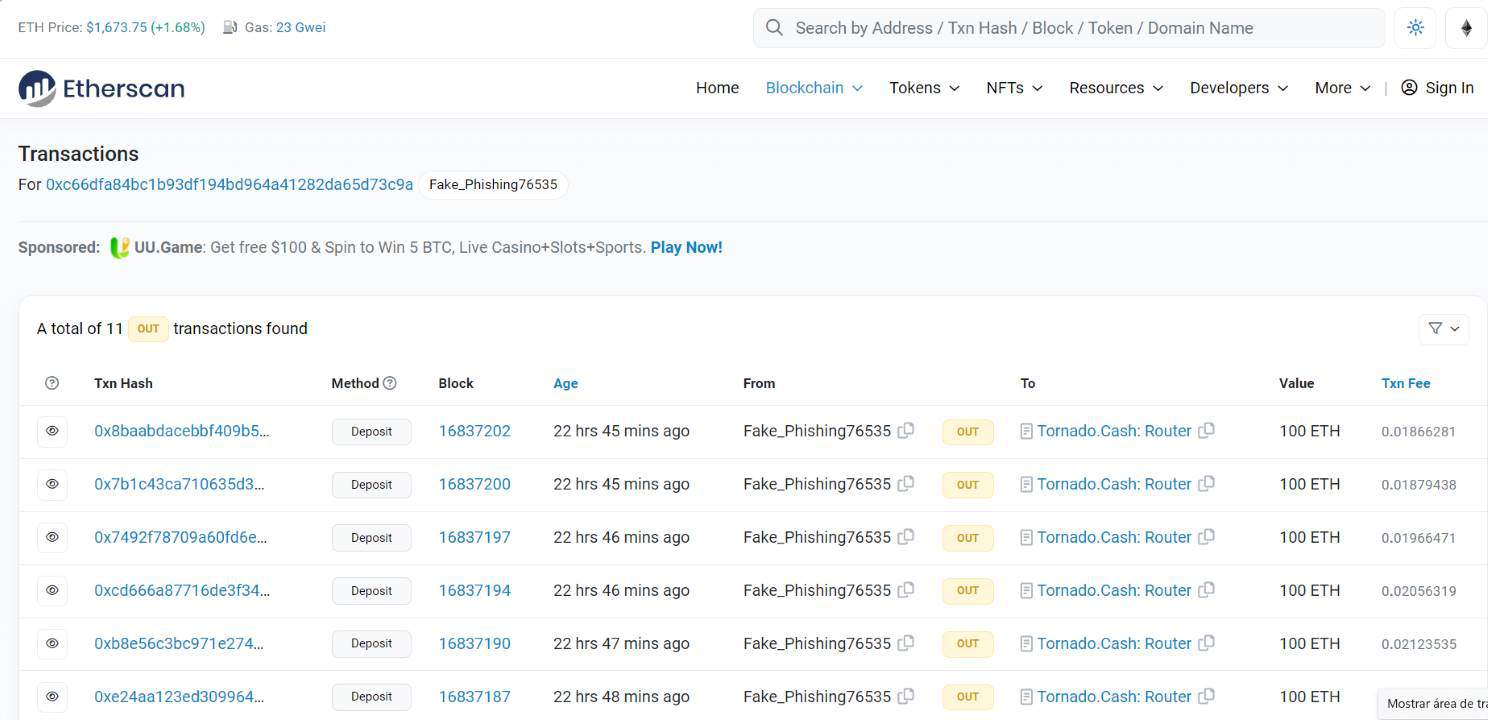The image size is (1488, 720).
Task: Expand the Tokens dropdown menu
Action: (924, 88)
